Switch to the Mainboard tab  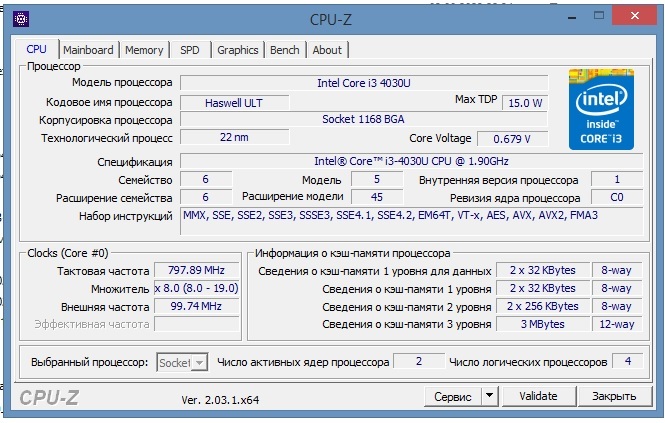89,50
